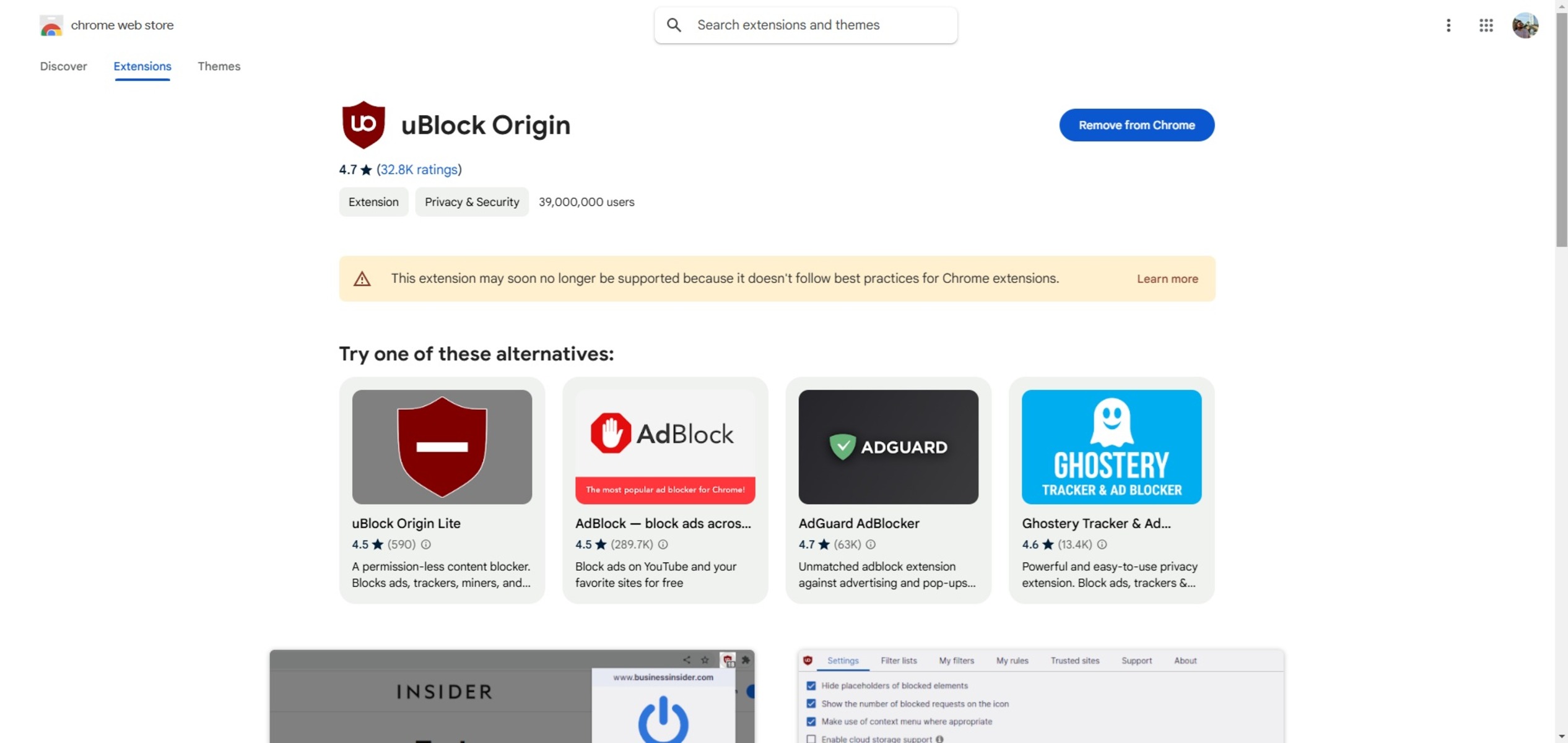The height and width of the screenshot is (743, 1568).
Task: Click the Settings tab in screenshot preview
Action: pos(843,661)
